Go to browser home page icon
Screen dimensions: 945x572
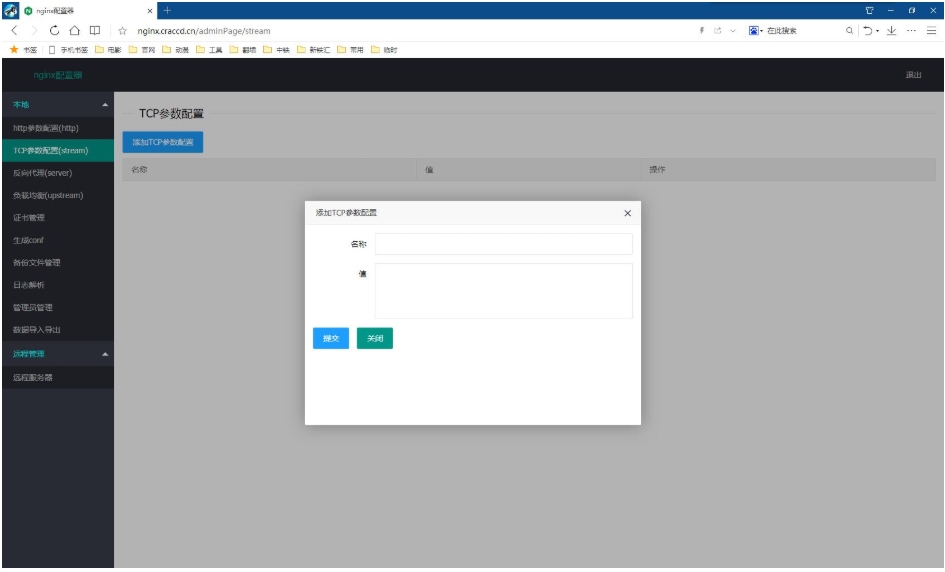coord(73,31)
